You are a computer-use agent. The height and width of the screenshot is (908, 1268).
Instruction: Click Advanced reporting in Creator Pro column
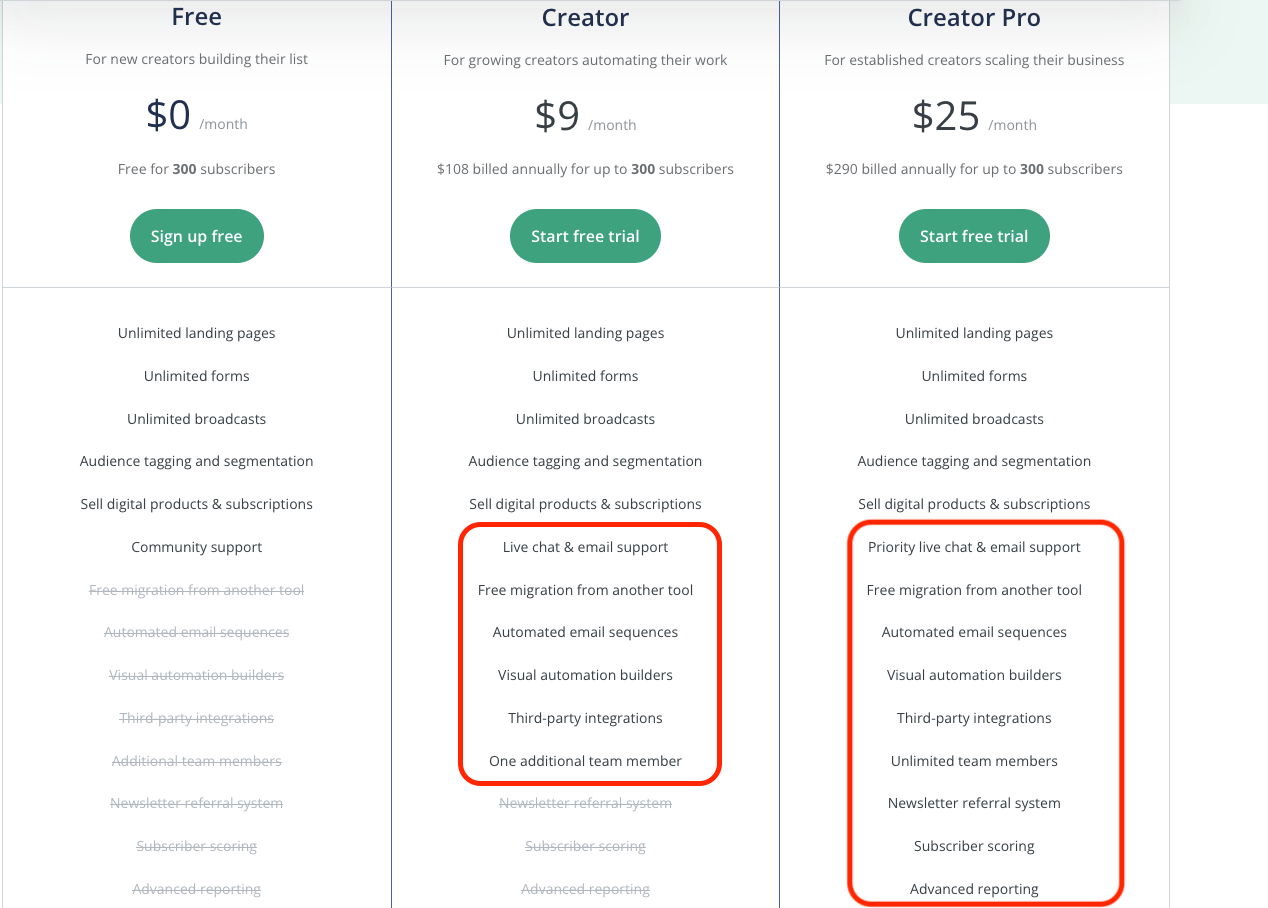[x=974, y=889]
